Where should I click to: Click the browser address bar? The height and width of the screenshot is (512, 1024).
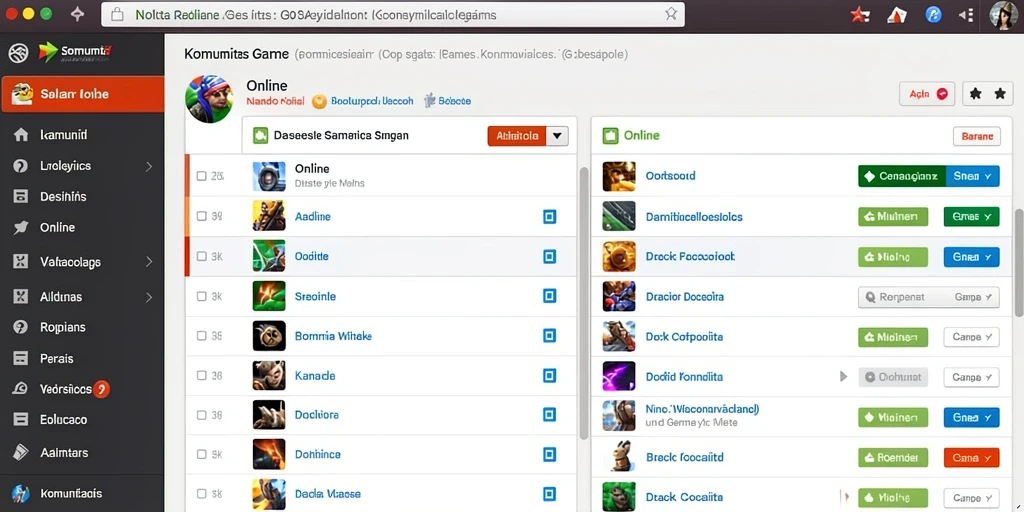click(392, 14)
